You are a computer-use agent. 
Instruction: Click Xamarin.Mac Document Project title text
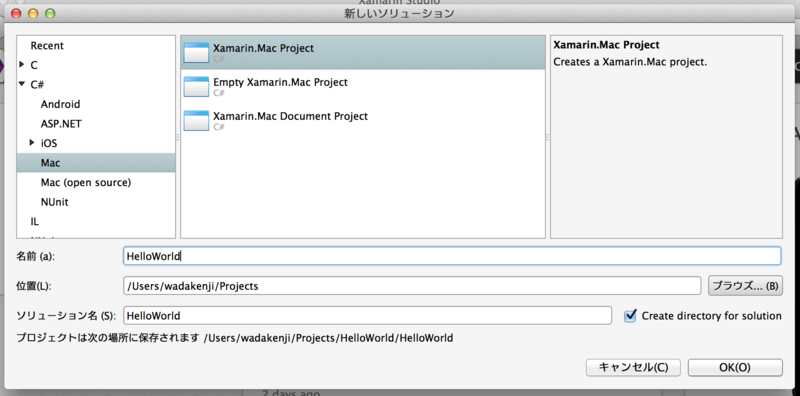click(290, 116)
